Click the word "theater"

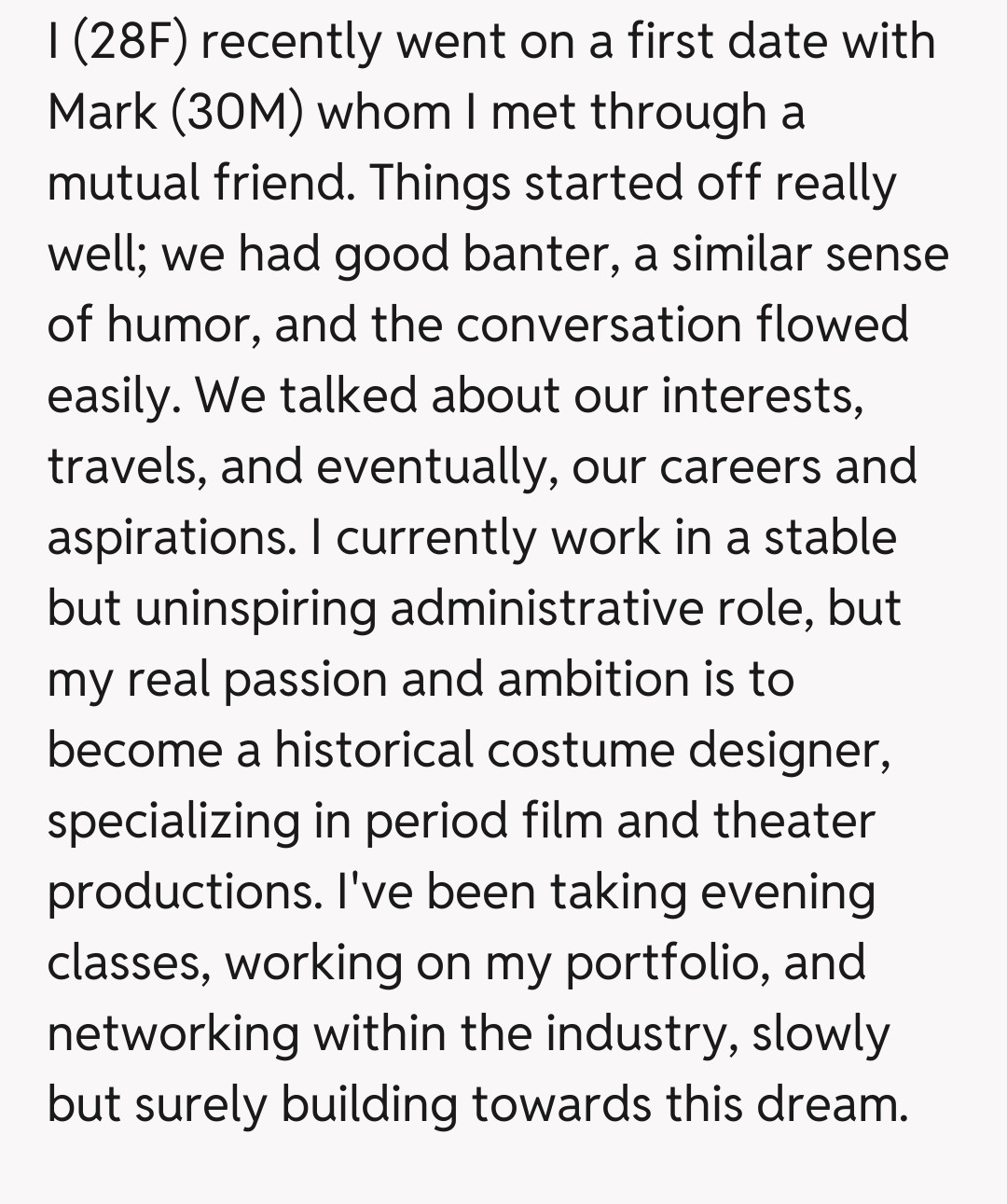(x=793, y=822)
